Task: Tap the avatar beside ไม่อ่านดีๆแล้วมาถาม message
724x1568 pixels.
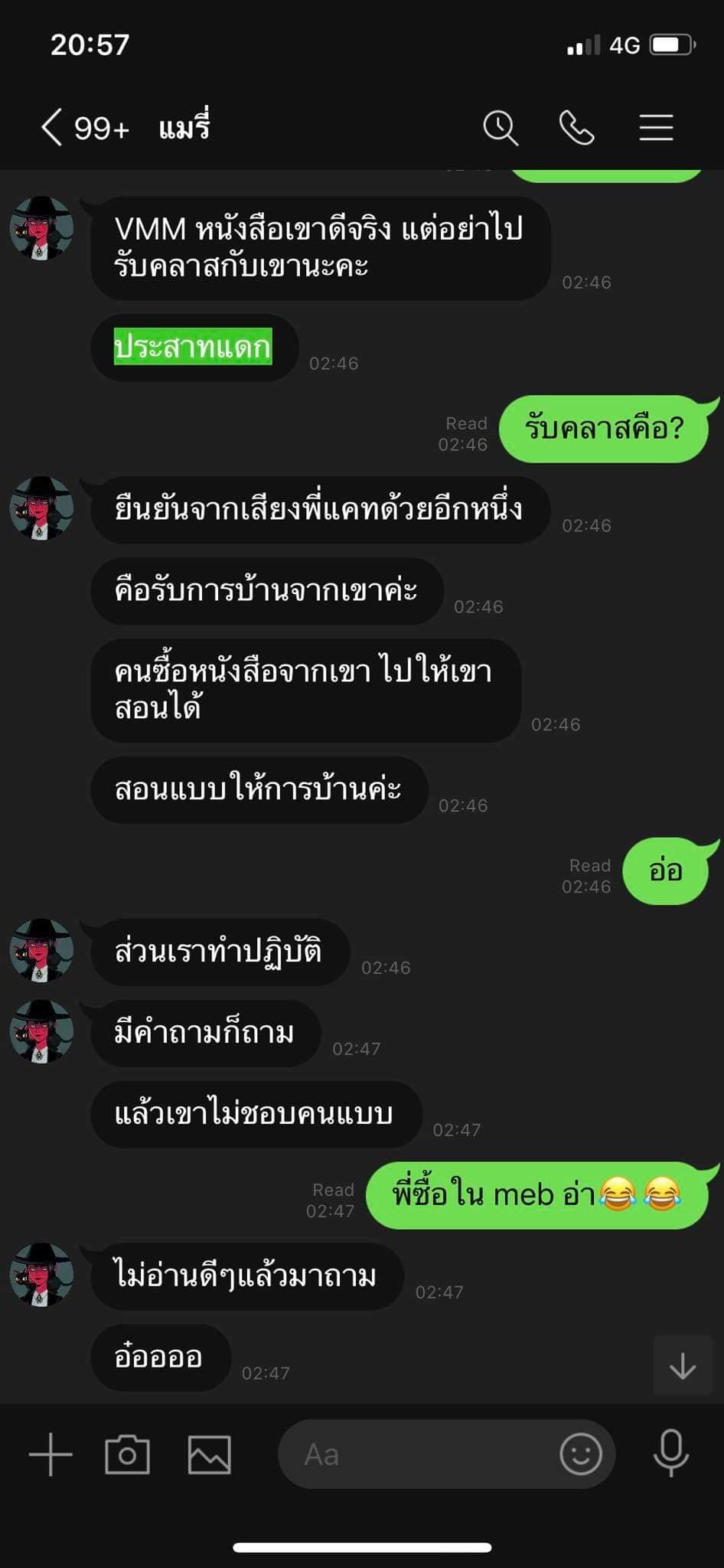Action: pos(41,1275)
